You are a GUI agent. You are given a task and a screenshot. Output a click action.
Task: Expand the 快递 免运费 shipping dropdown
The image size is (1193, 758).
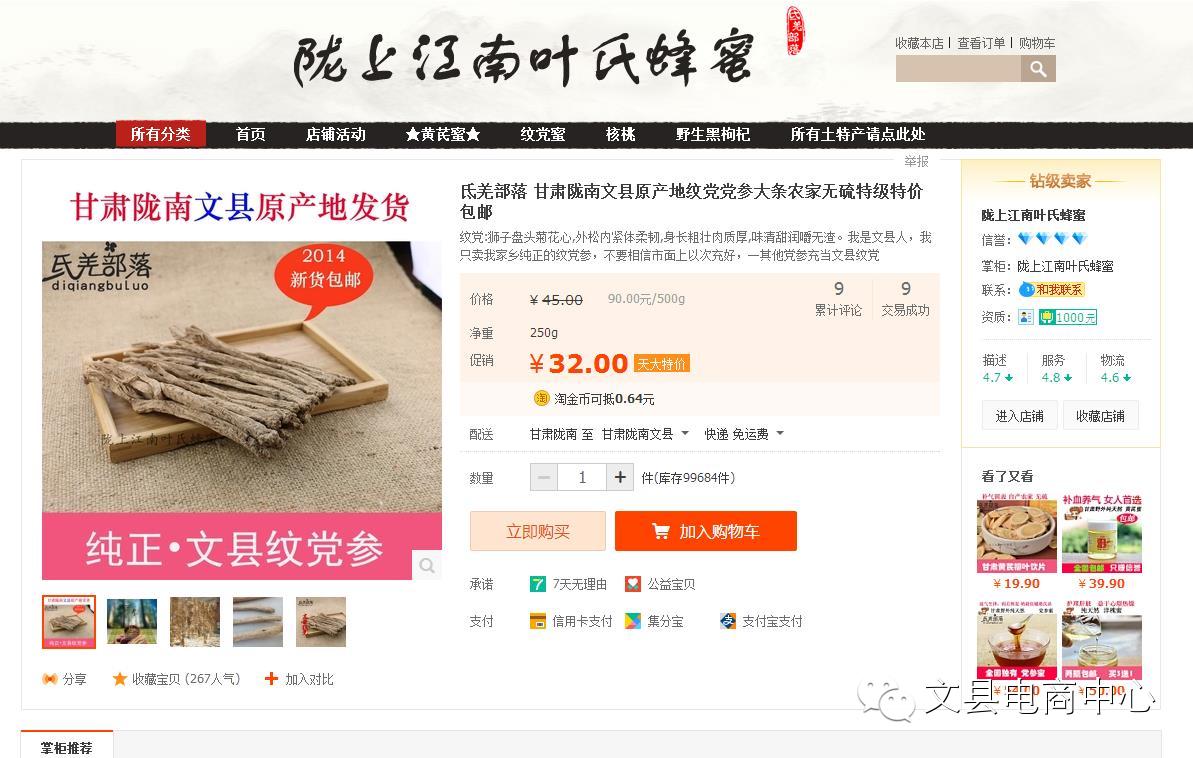click(743, 434)
